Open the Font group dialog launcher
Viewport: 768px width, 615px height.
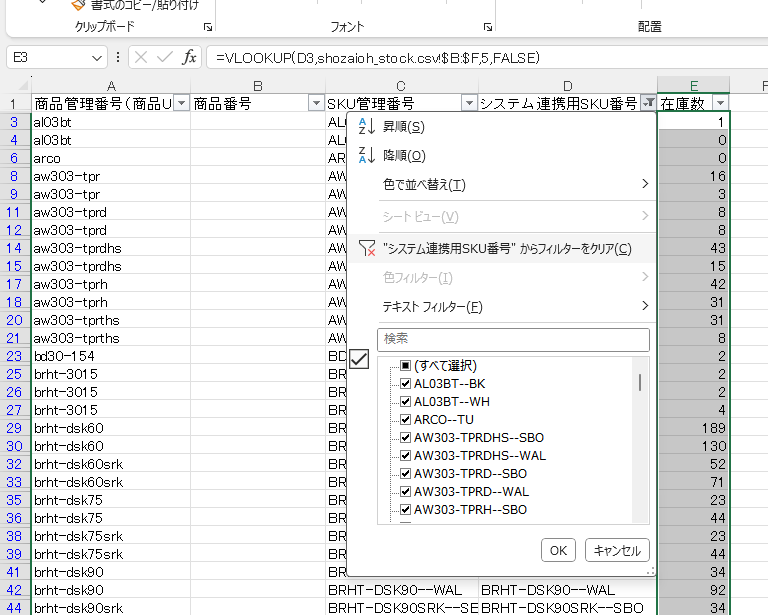point(487,27)
